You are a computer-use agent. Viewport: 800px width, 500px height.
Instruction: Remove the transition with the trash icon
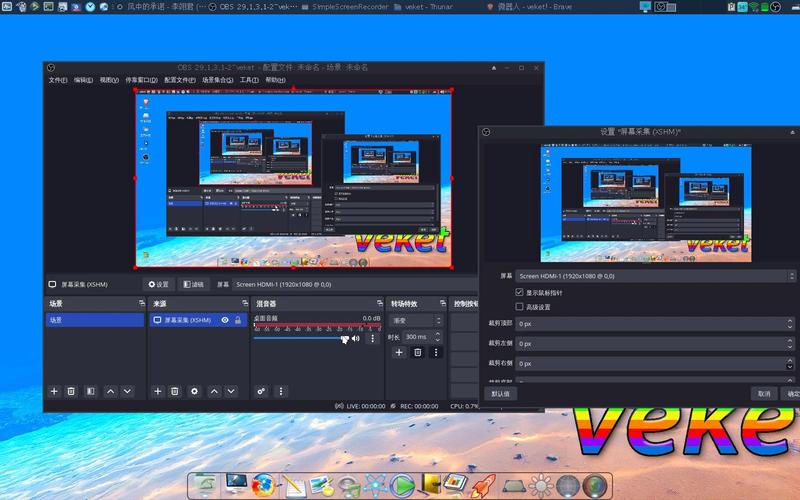tap(417, 352)
